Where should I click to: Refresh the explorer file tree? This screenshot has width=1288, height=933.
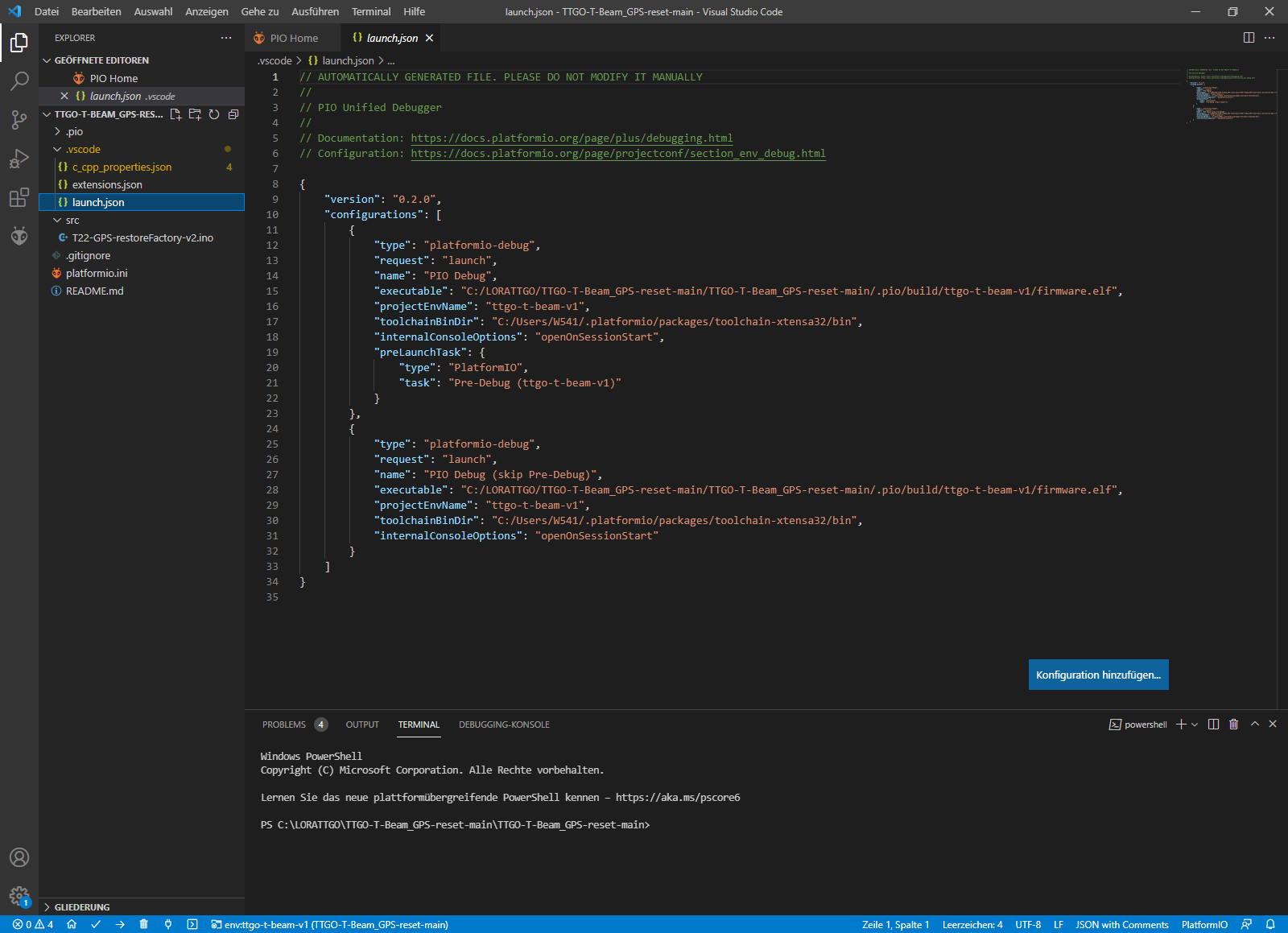214,114
